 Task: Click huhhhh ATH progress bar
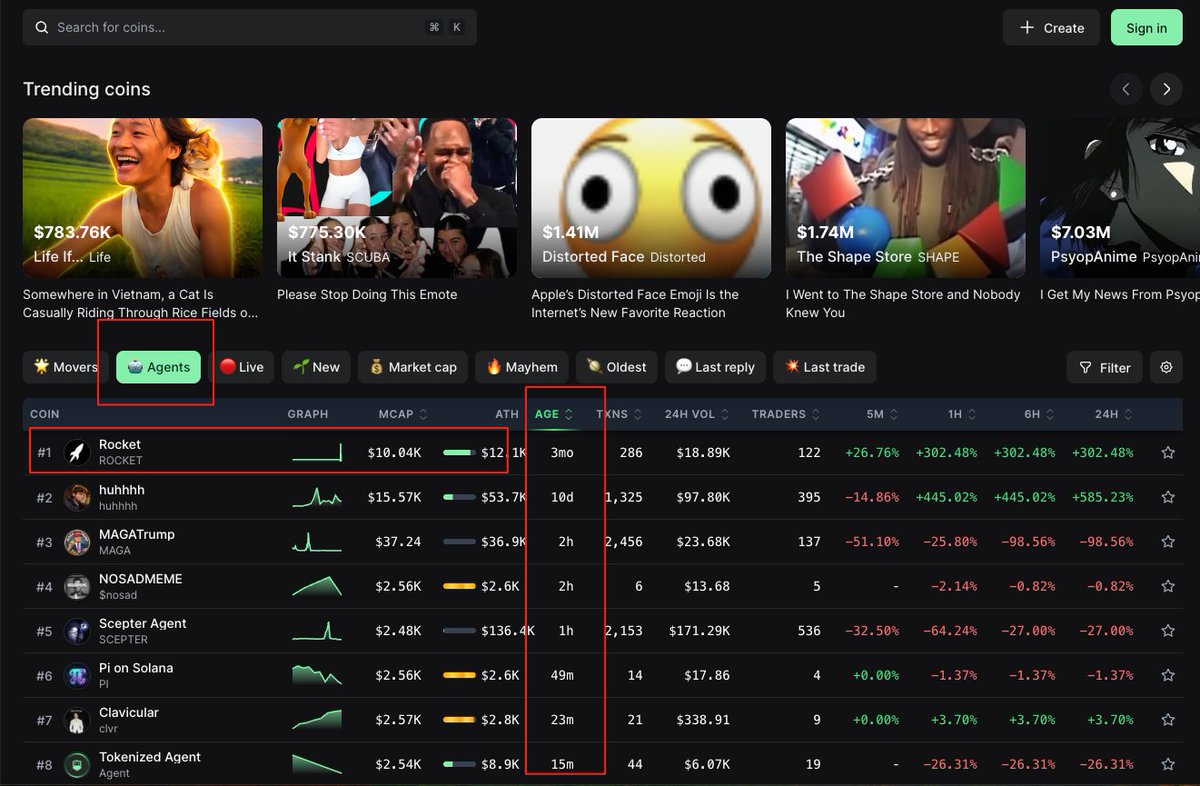(458, 497)
